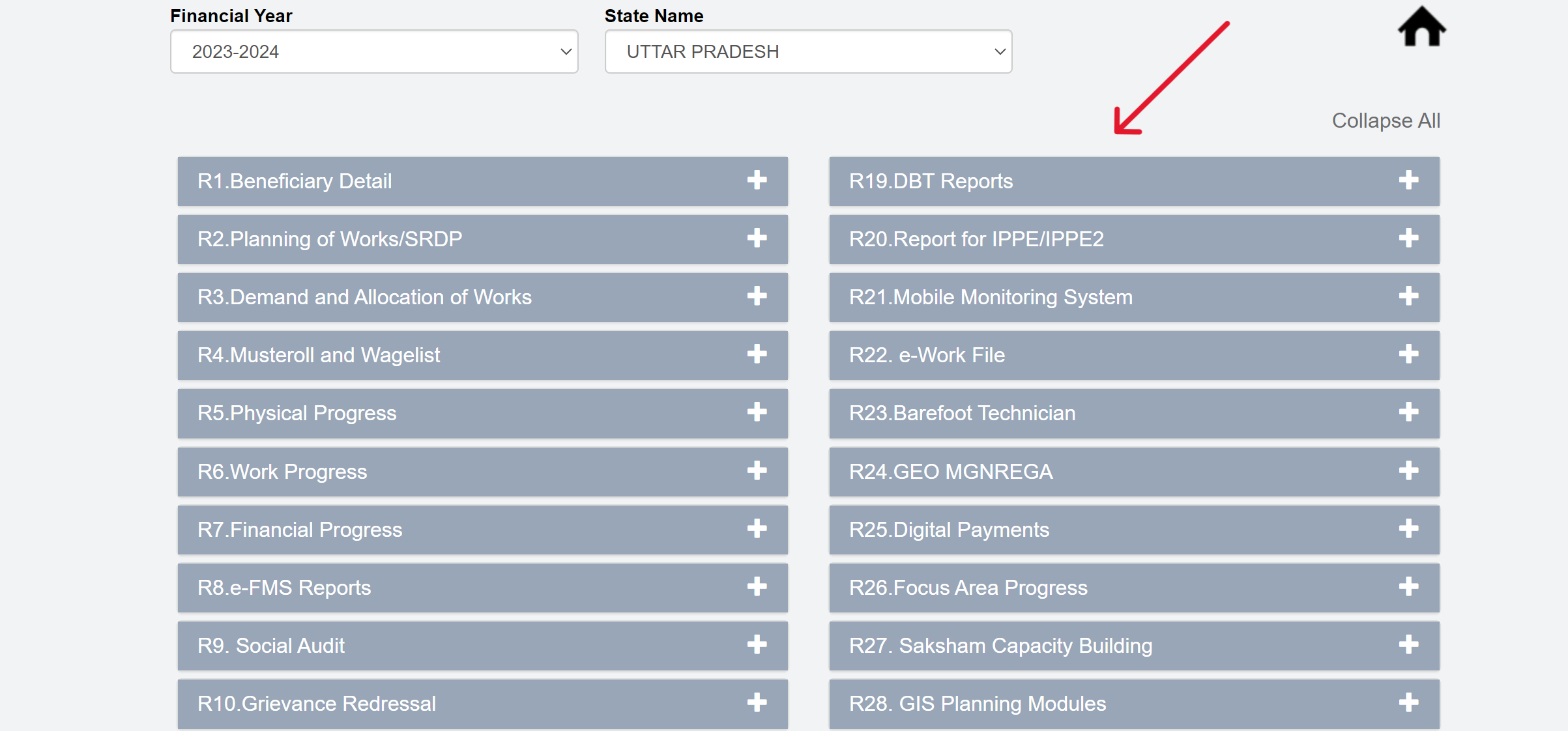This screenshot has width=1568, height=731.
Task: Click plus icon on R9. Social Audit
Action: [x=757, y=645]
